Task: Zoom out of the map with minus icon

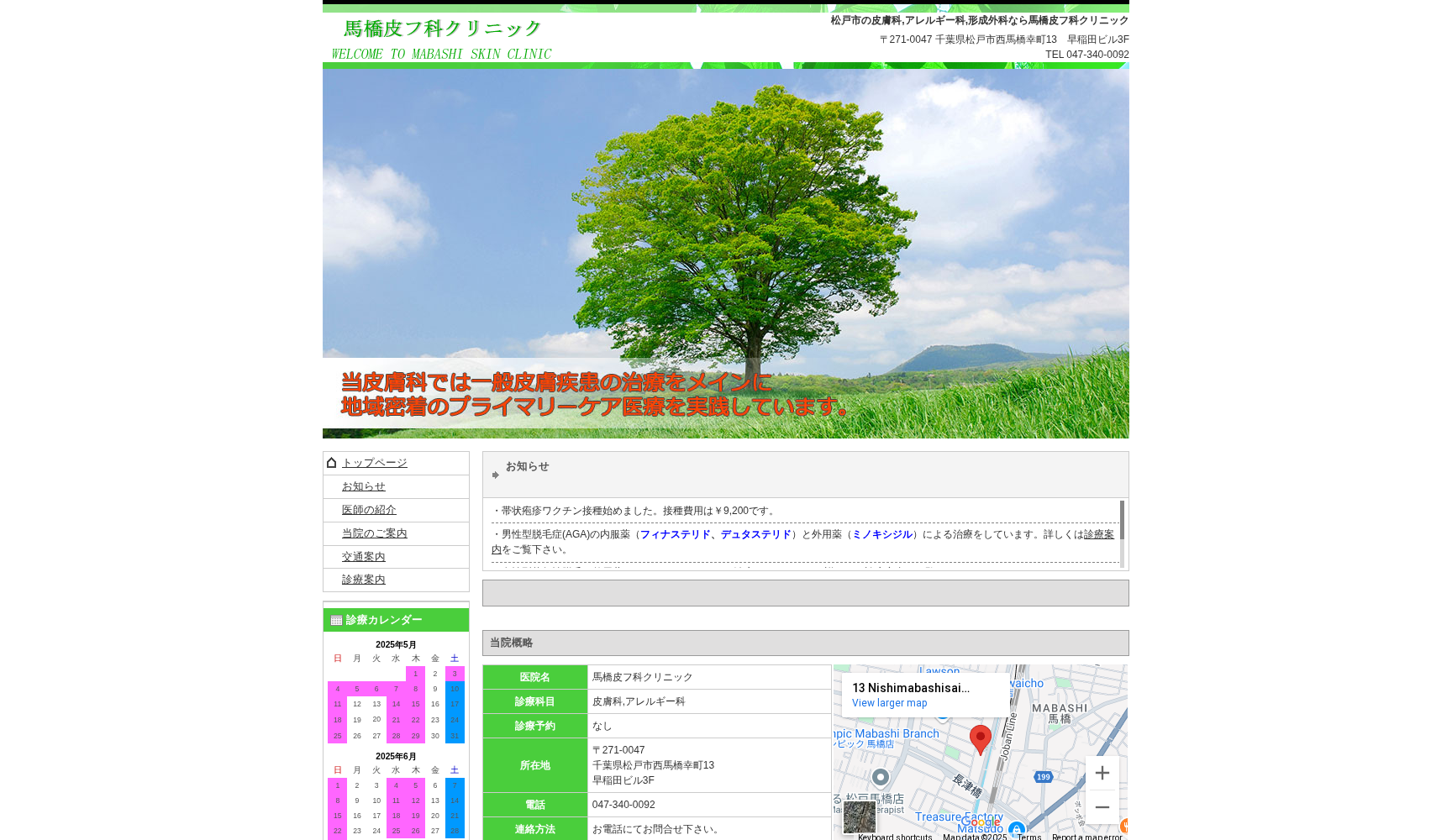Action: coord(1102,806)
